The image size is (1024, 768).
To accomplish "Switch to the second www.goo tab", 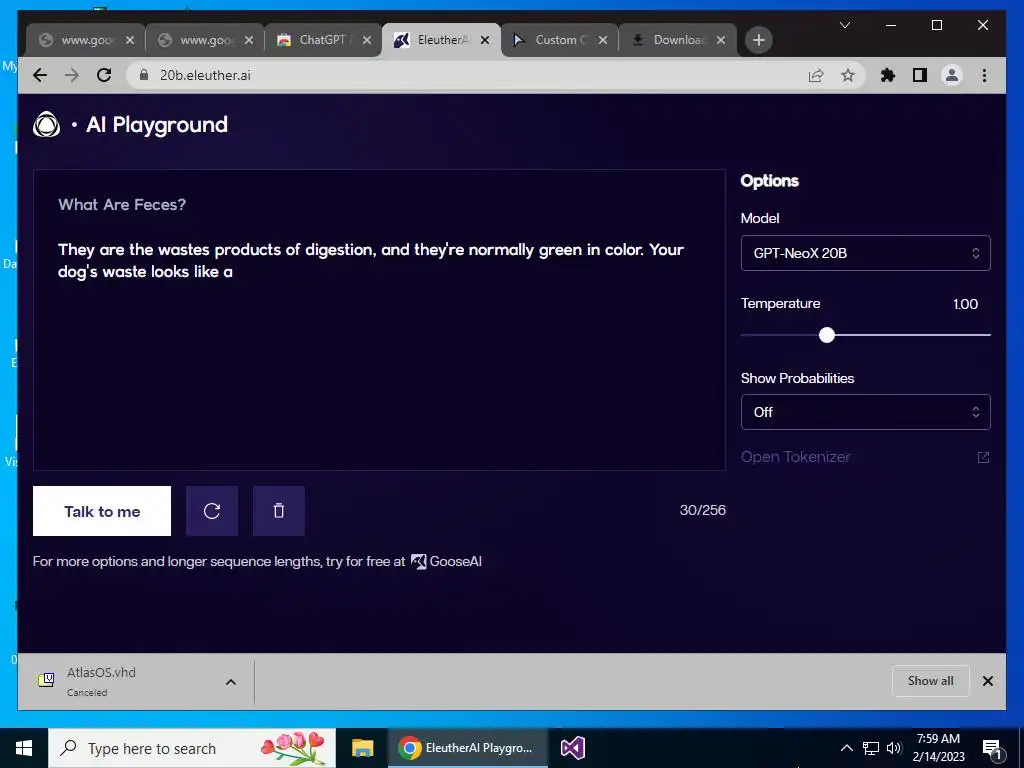I will (x=204, y=40).
